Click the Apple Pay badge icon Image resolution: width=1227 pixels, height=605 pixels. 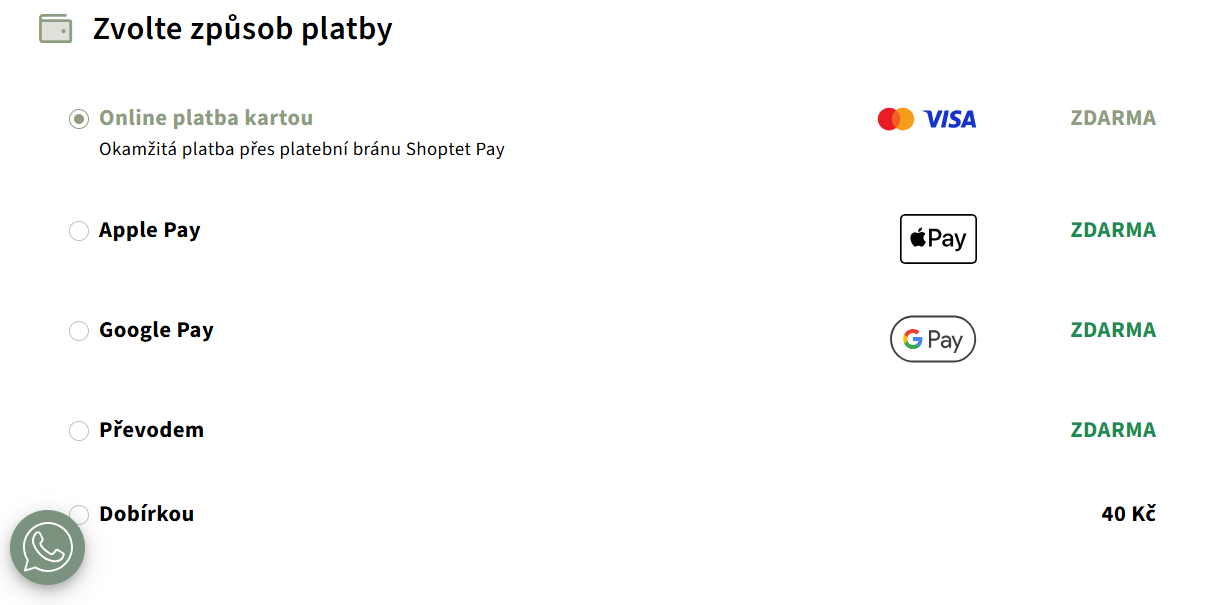point(938,239)
